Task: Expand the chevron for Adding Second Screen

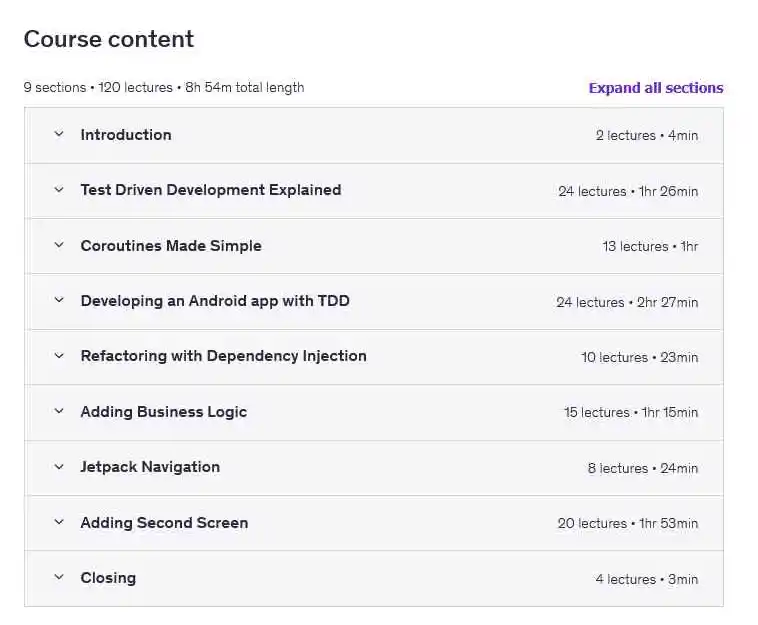Action: click(59, 523)
